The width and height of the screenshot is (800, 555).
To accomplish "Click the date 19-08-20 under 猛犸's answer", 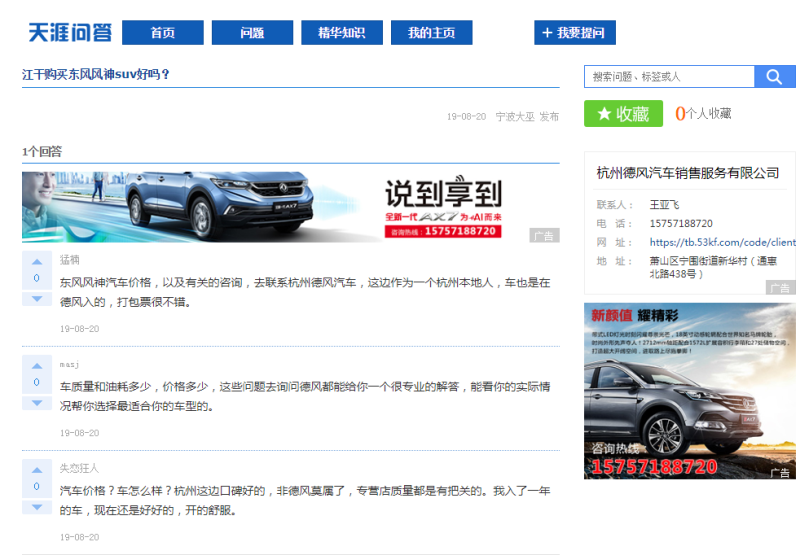I will (x=80, y=329).
